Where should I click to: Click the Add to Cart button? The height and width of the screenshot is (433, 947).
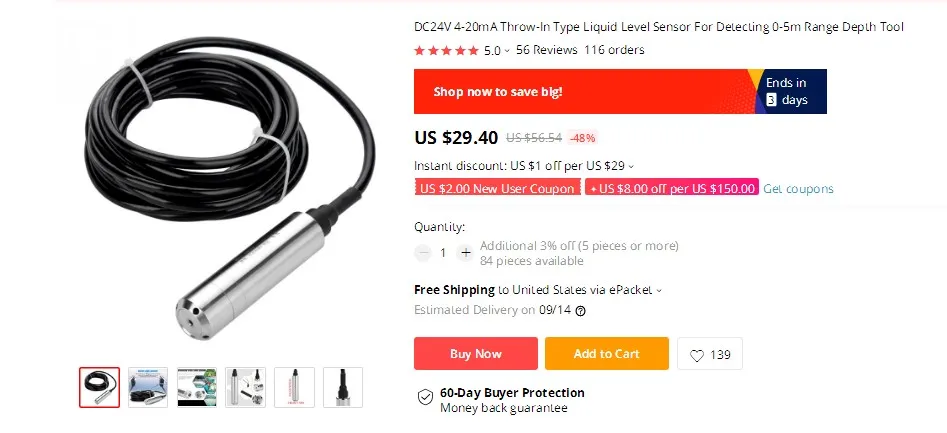coord(607,354)
